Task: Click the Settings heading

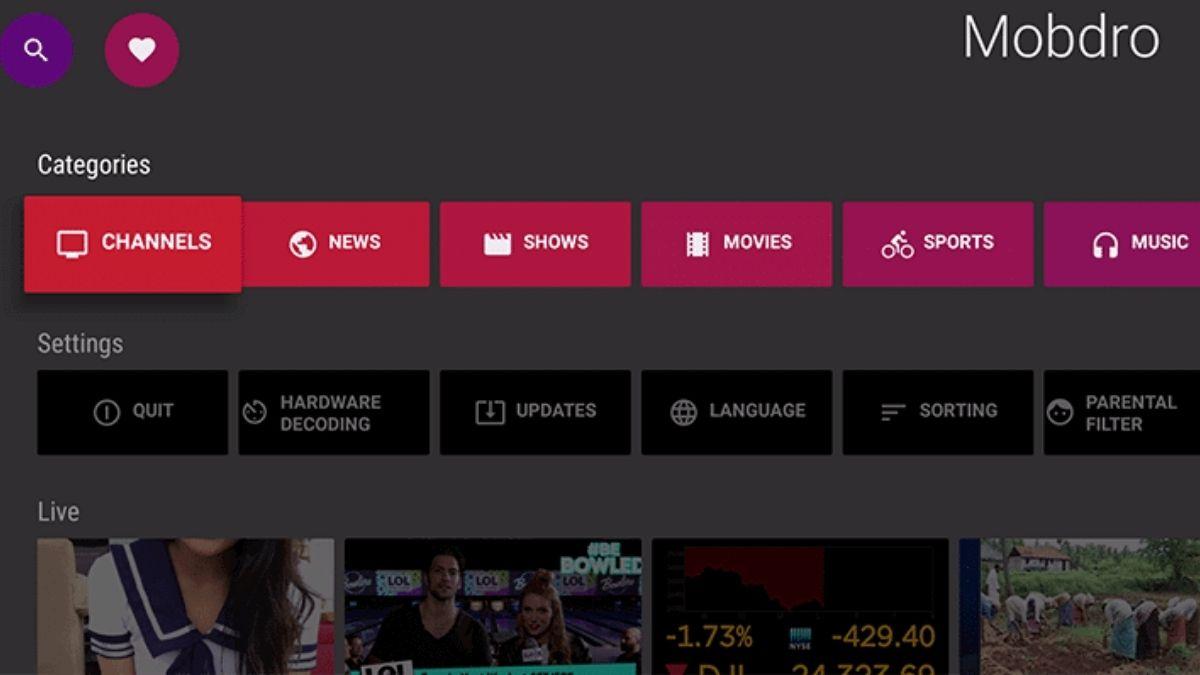Action: click(80, 344)
